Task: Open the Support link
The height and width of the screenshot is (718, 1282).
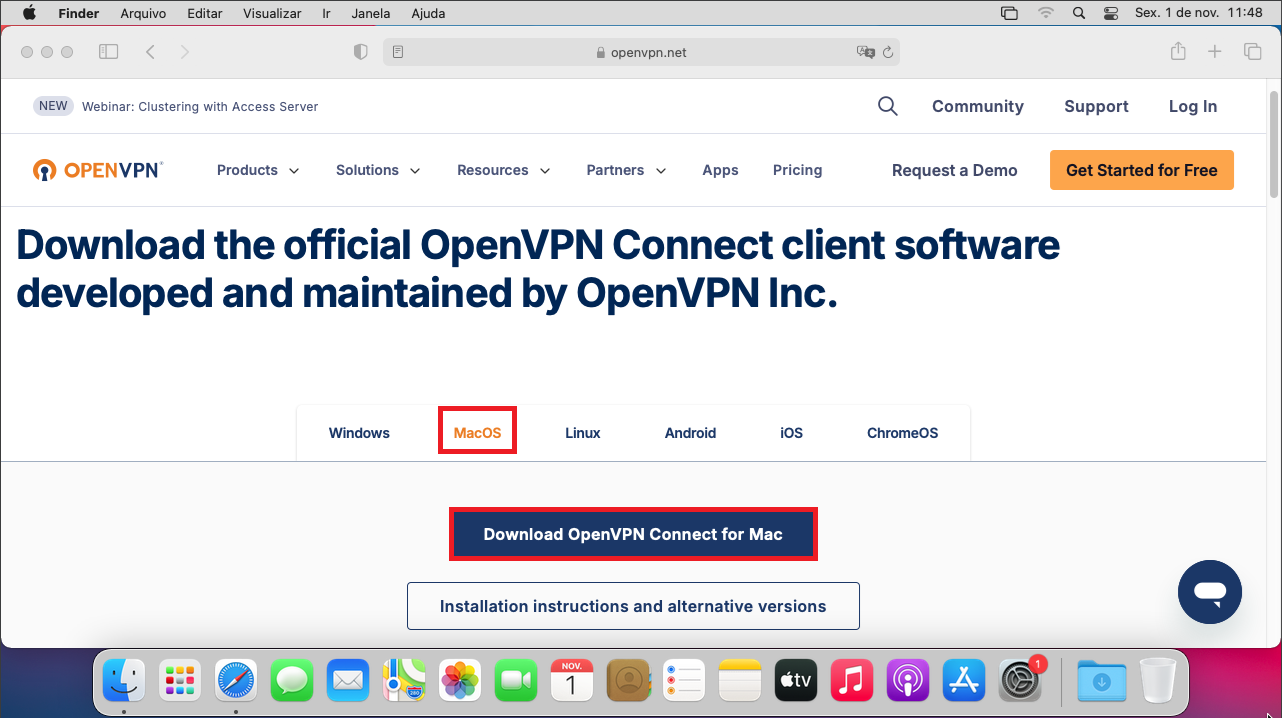Action: [x=1096, y=106]
